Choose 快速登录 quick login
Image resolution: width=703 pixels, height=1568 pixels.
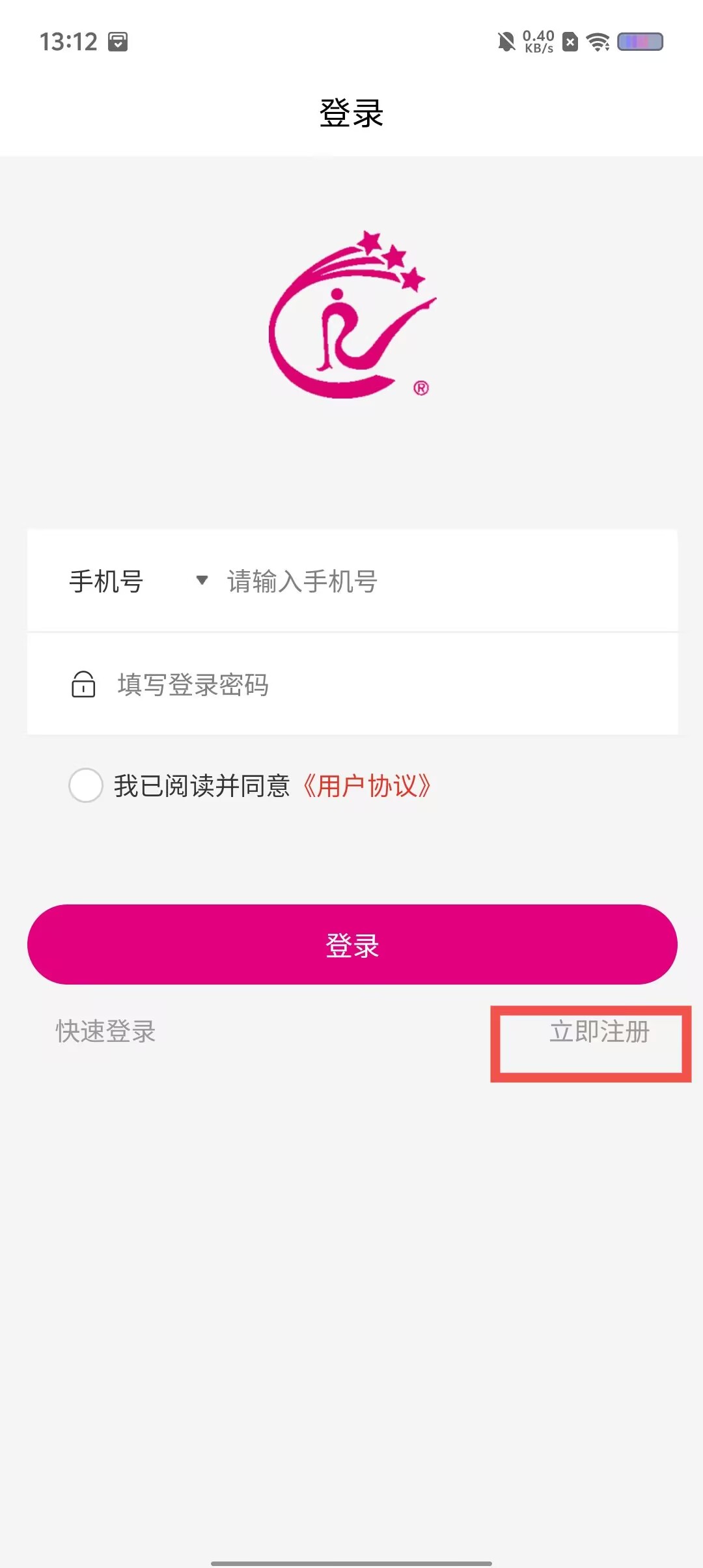pyautogui.click(x=105, y=1031)
